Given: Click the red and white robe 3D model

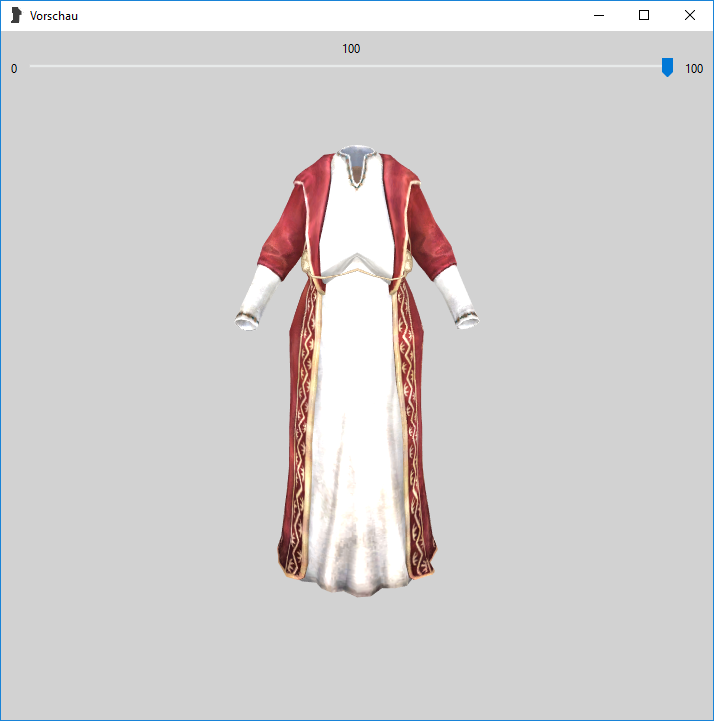Looking at the screenshot, I should (x=357, y=371).
